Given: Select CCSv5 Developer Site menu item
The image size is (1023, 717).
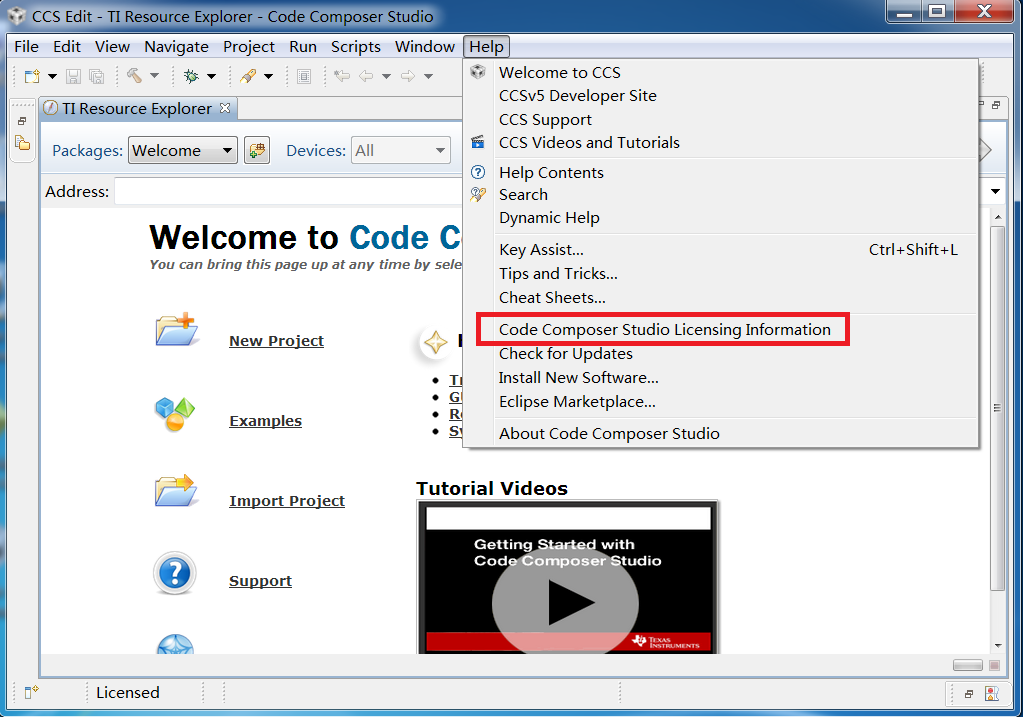Looking at the screenshot, I should [721, 96].
